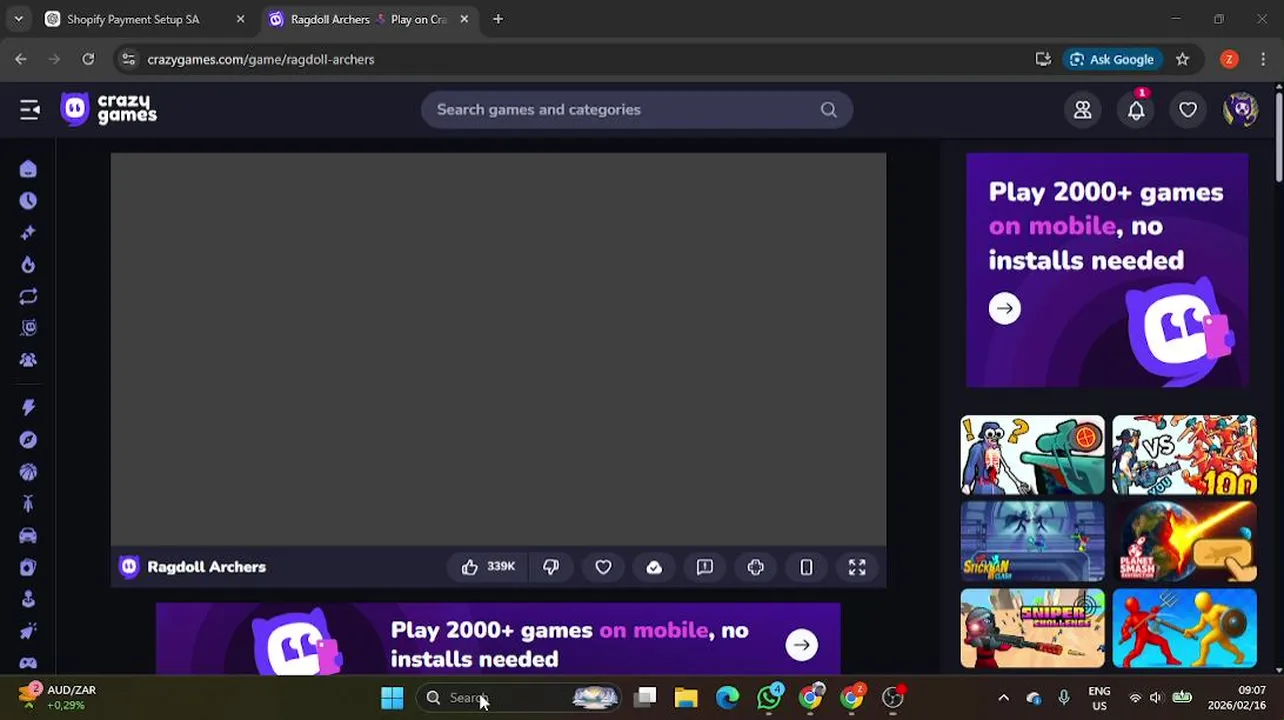Open New games sparkle icon in sidebar

click(28, 233)
